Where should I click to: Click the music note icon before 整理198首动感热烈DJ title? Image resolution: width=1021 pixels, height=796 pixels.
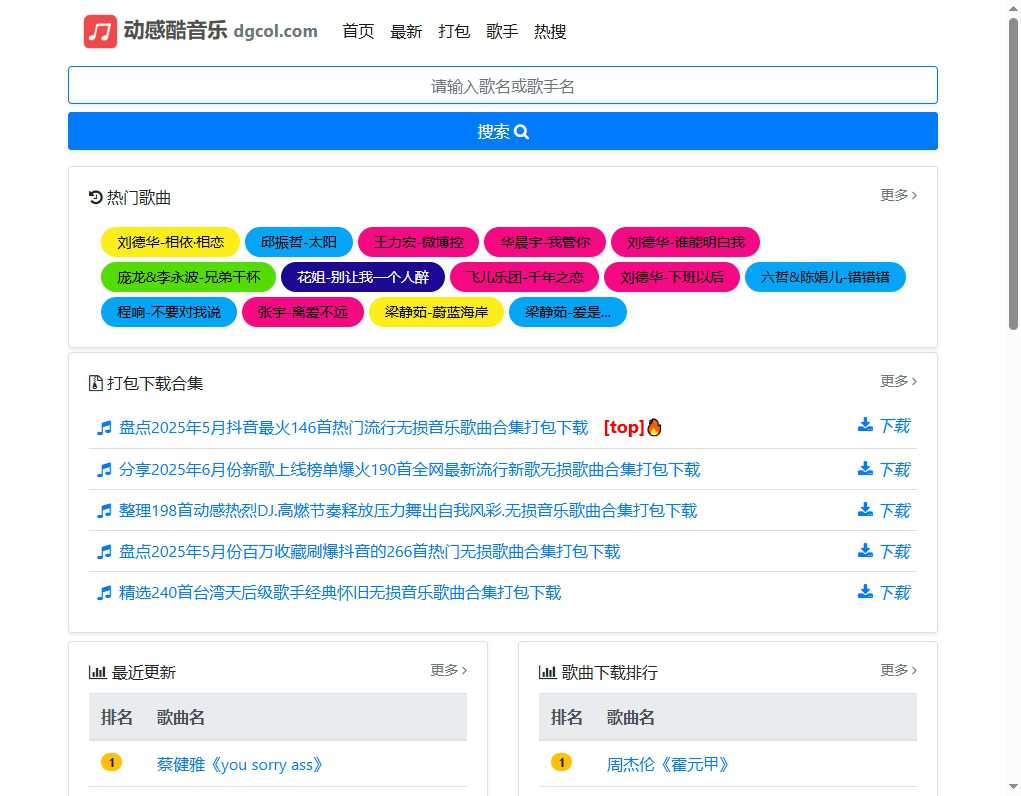click(103, 510)
